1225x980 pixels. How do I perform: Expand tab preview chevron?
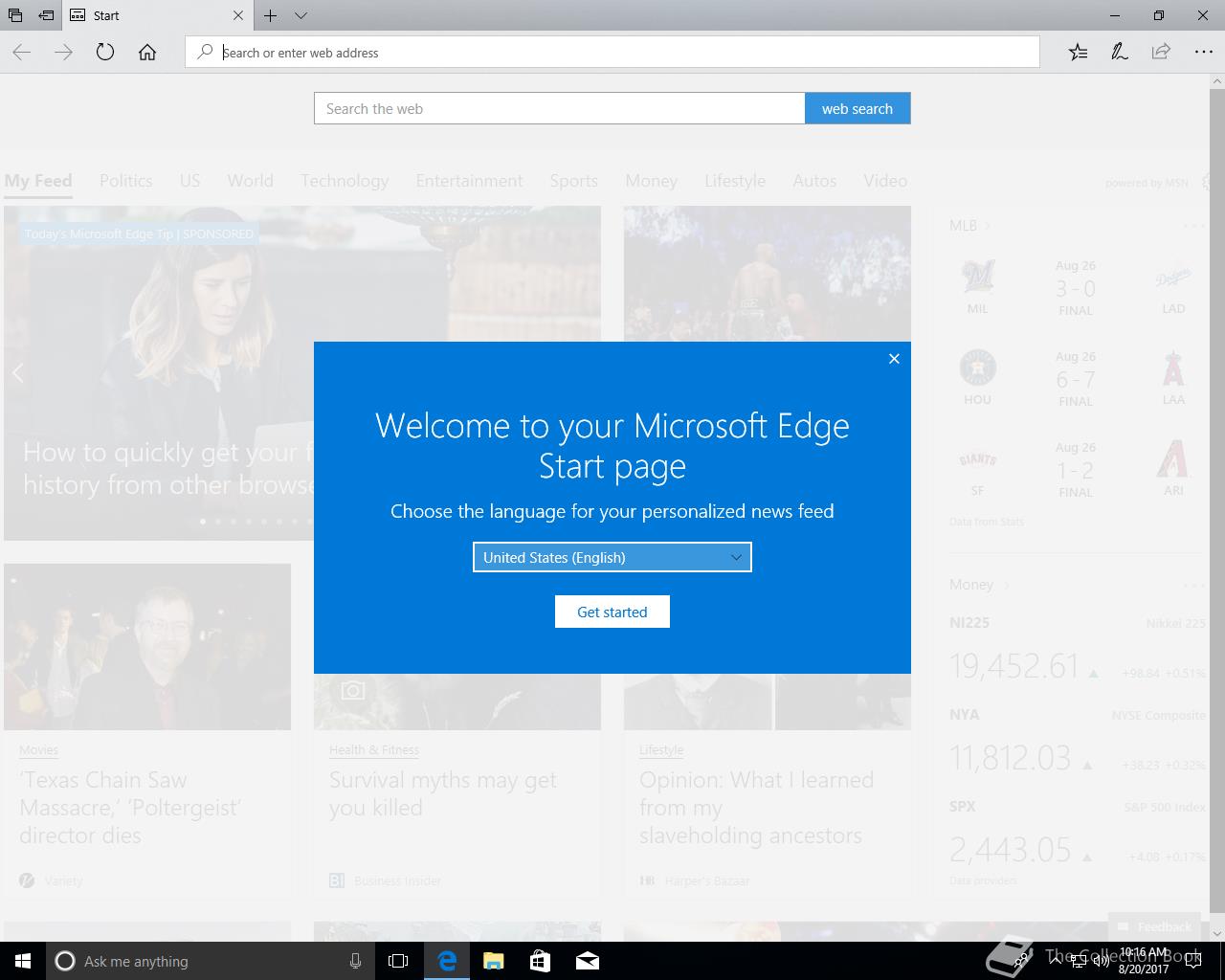click(301, 15)
